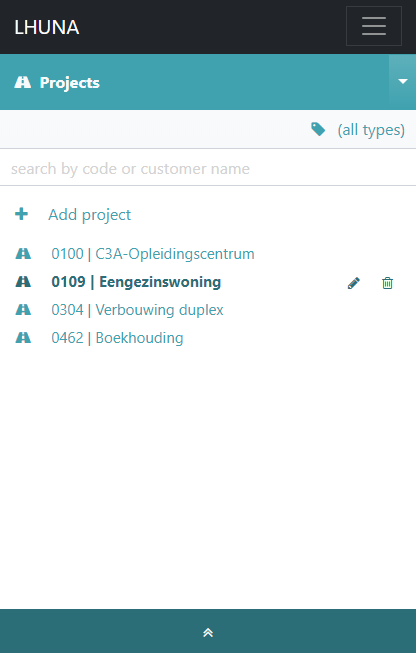Click the LHUNA brand title

(47, 27)
